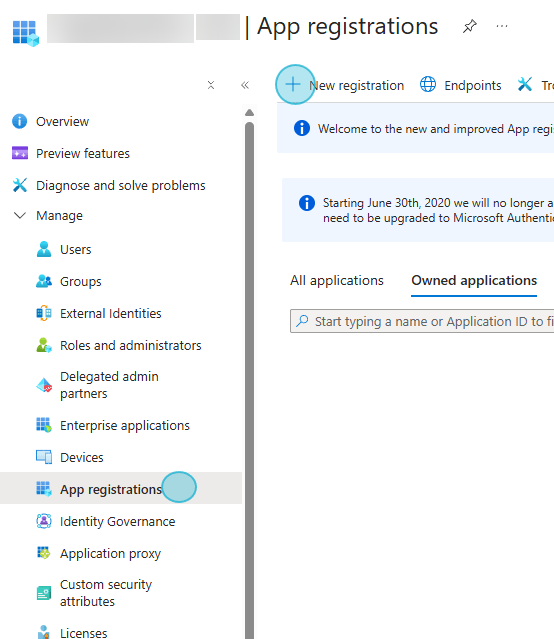
Task: Open Application proxy
Action: tap(110, 553)
